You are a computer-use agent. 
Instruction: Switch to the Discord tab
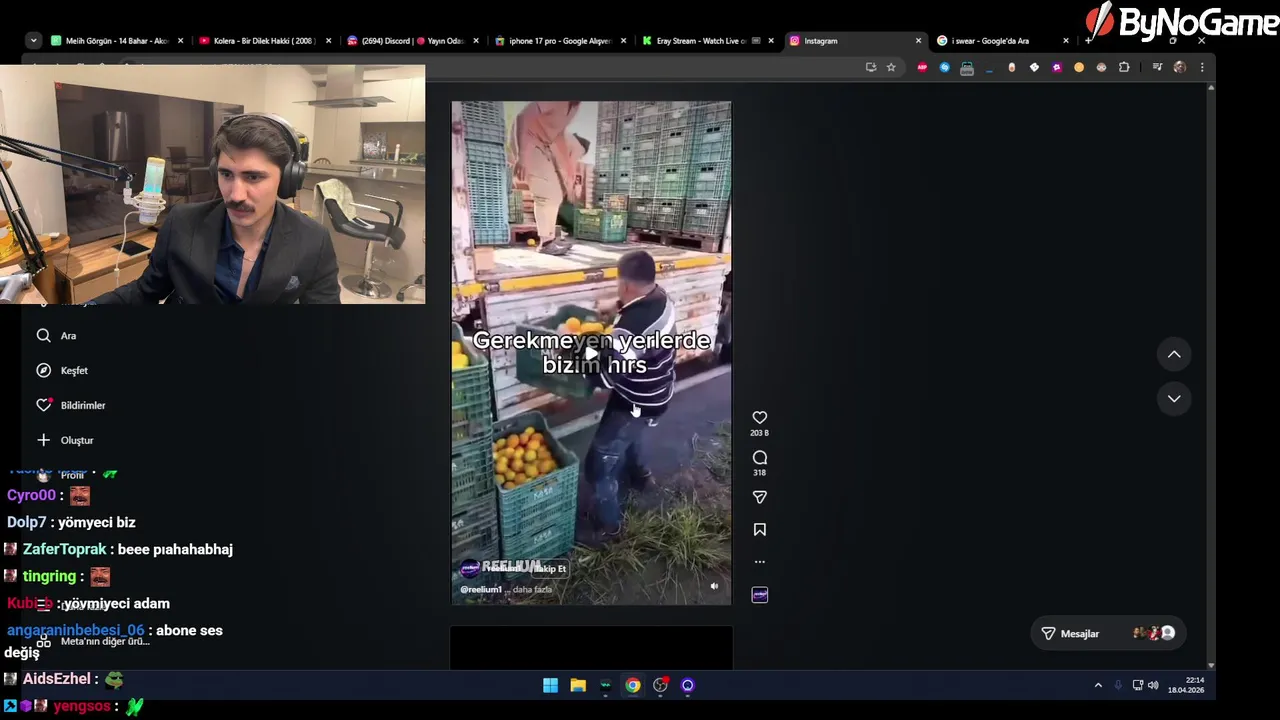coord(412,41)
